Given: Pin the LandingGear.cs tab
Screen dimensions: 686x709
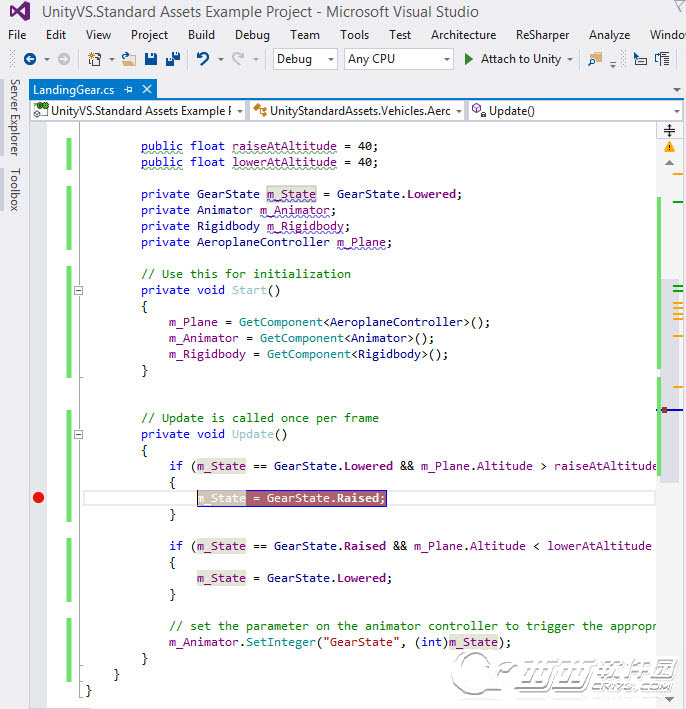Looking at the screenshot, I should (x=128, y=90).
